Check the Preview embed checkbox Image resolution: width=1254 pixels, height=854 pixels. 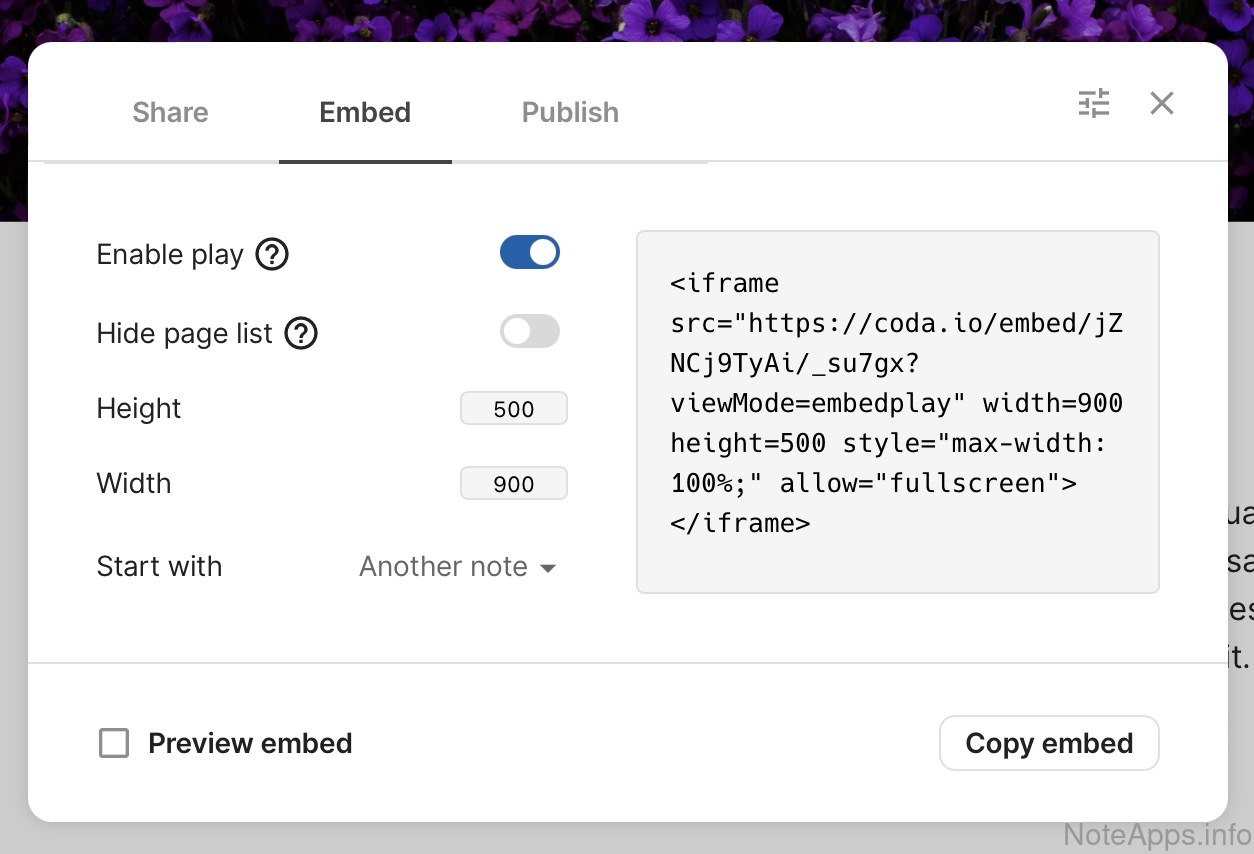(114, 743)
